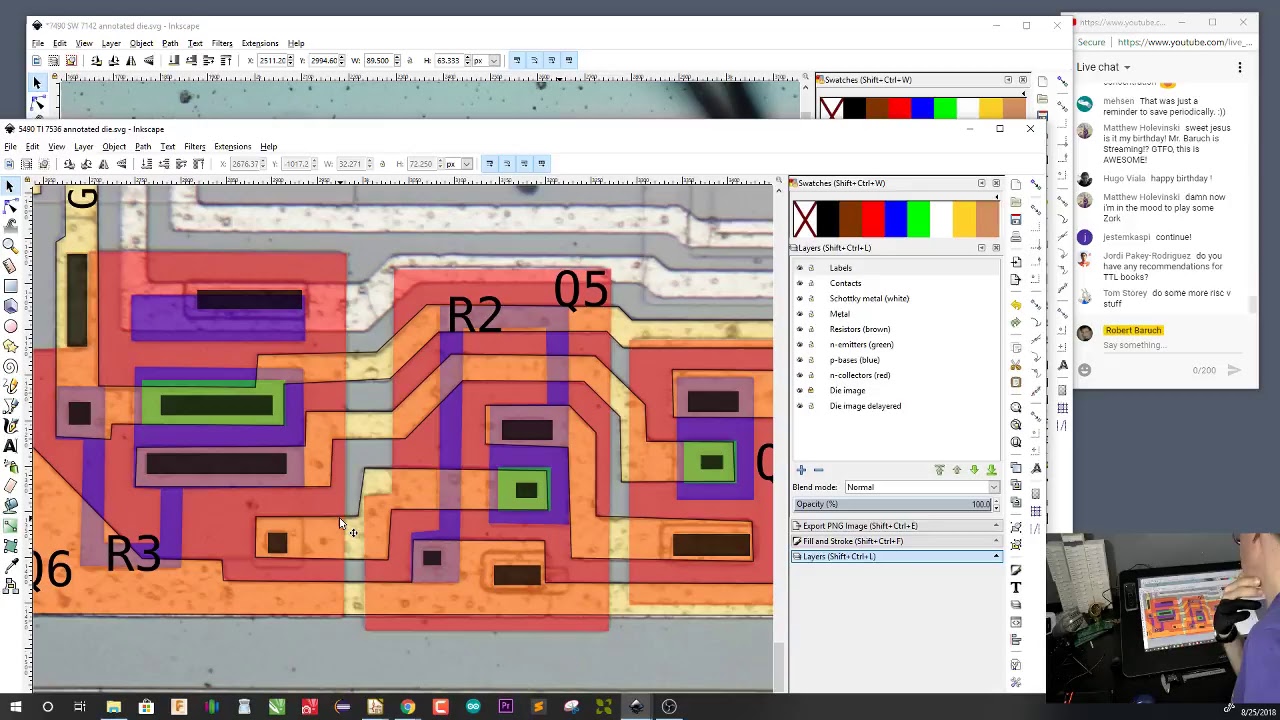Select the Gradient tool

tap(10, 526)
